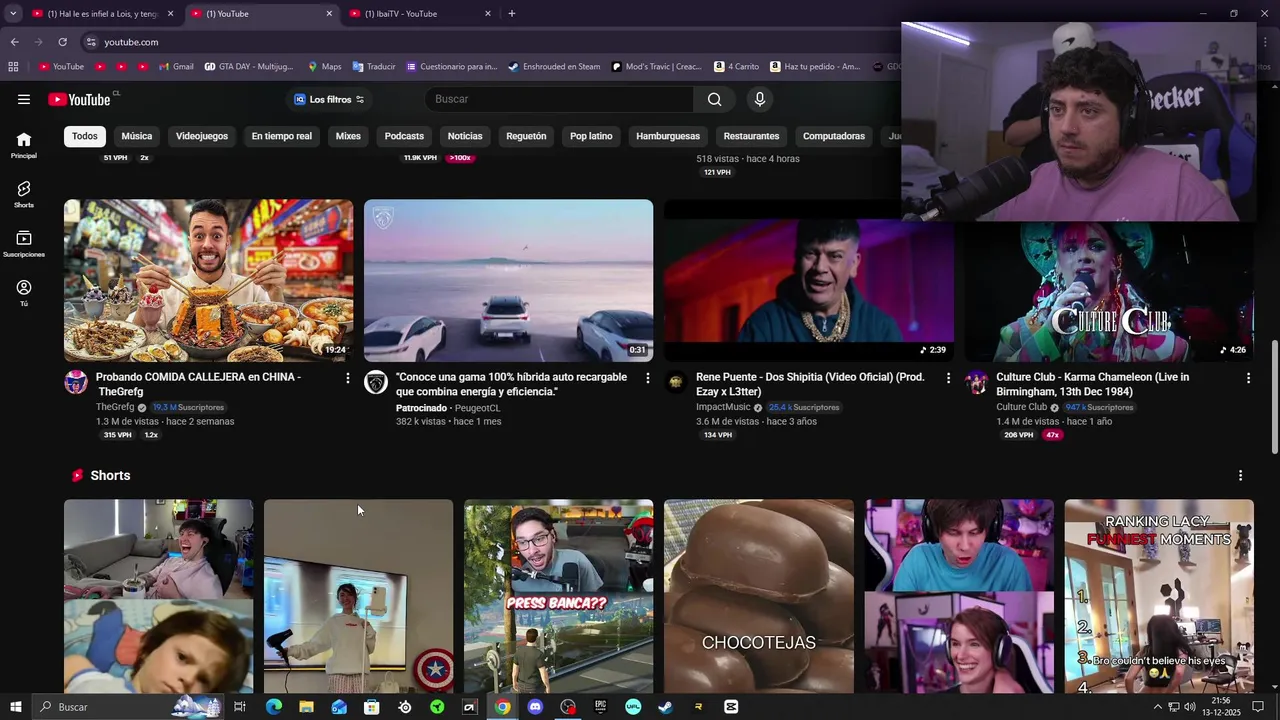Open the CHOCOTEJAS short

759,596
